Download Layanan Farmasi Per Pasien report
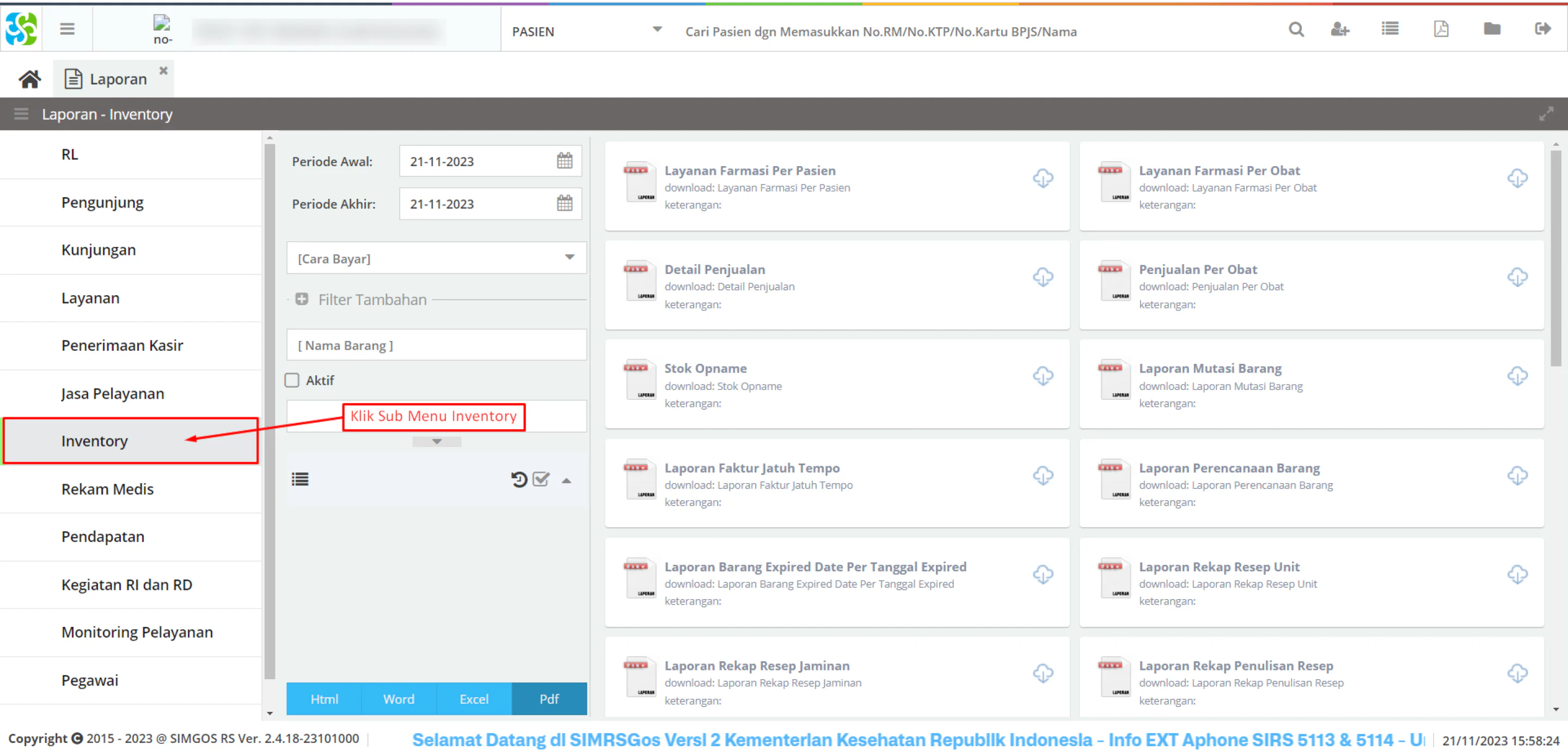Screen dimensions: 1568x756 tap(1043, 179)
